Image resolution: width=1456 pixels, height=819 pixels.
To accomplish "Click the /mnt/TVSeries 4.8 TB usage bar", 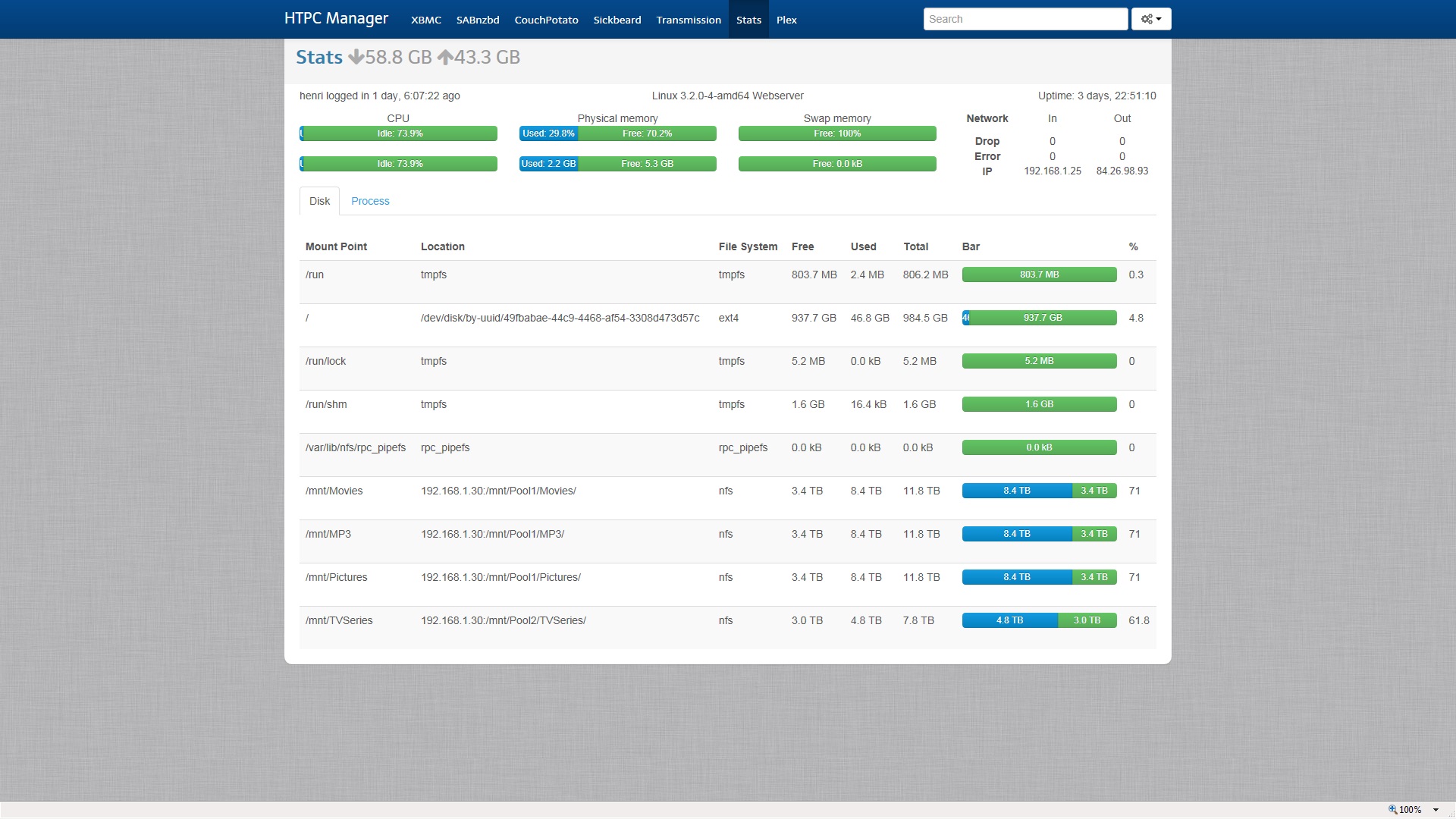I will click(1009, 620).
